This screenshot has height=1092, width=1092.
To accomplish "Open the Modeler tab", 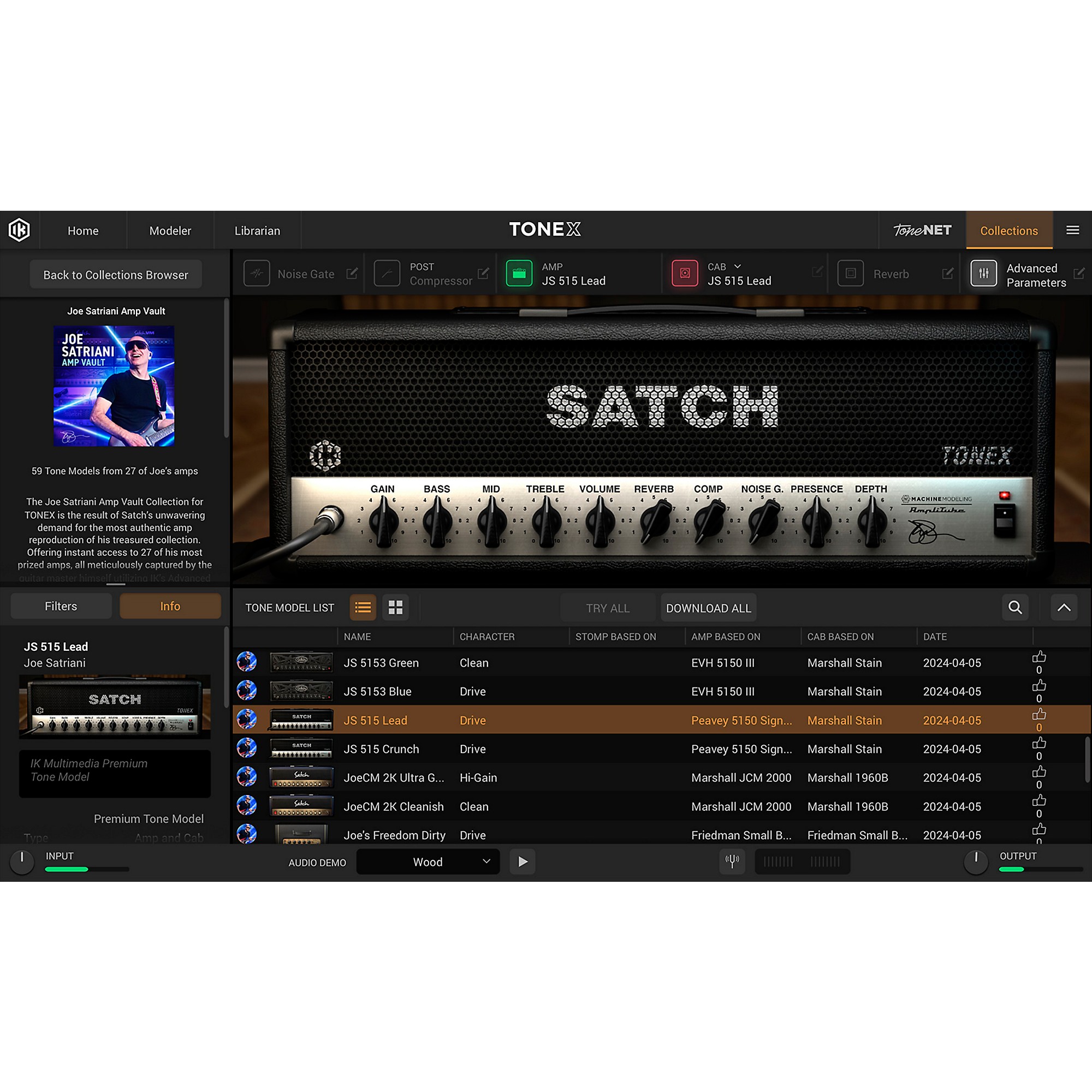I will 170,230.
